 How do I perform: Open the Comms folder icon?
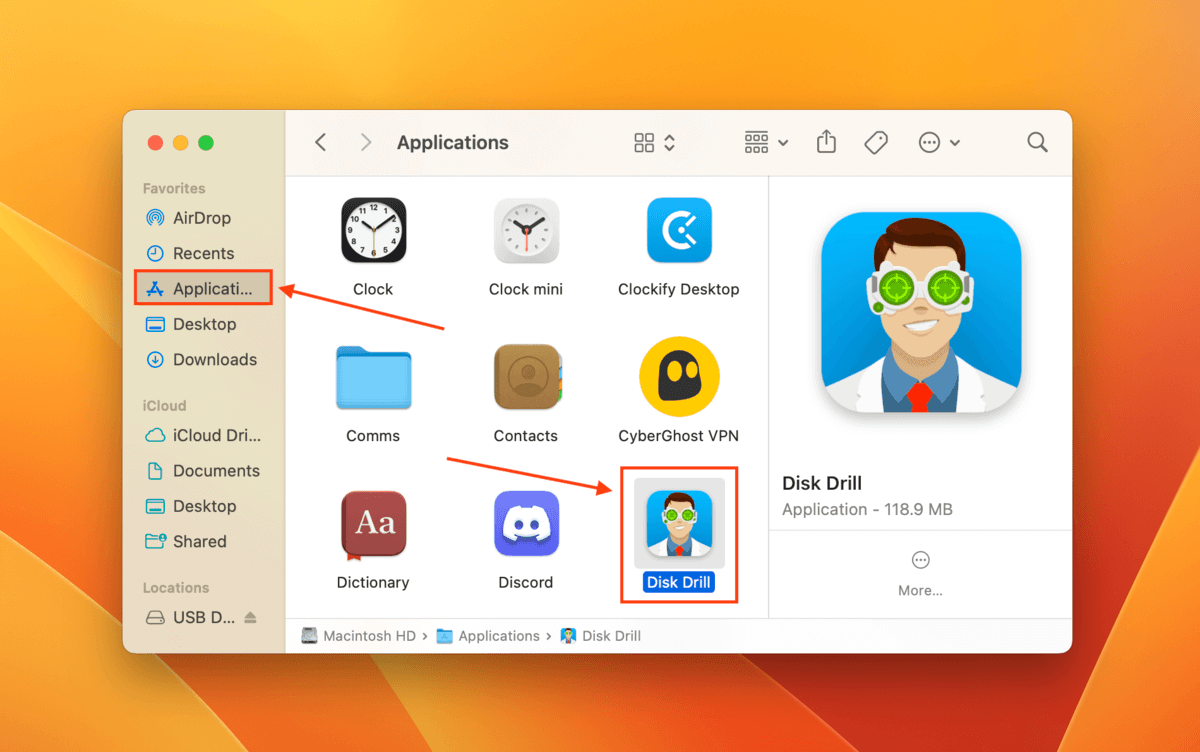[x=373, y=377]
